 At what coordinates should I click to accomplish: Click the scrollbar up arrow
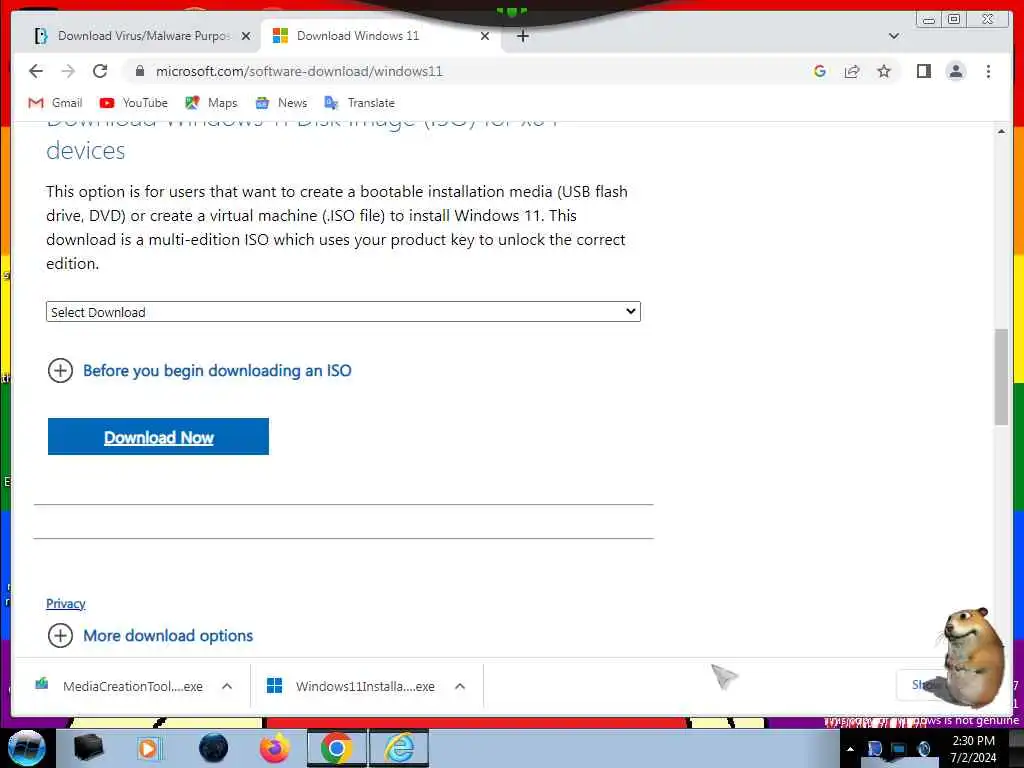pos(1001,131)
